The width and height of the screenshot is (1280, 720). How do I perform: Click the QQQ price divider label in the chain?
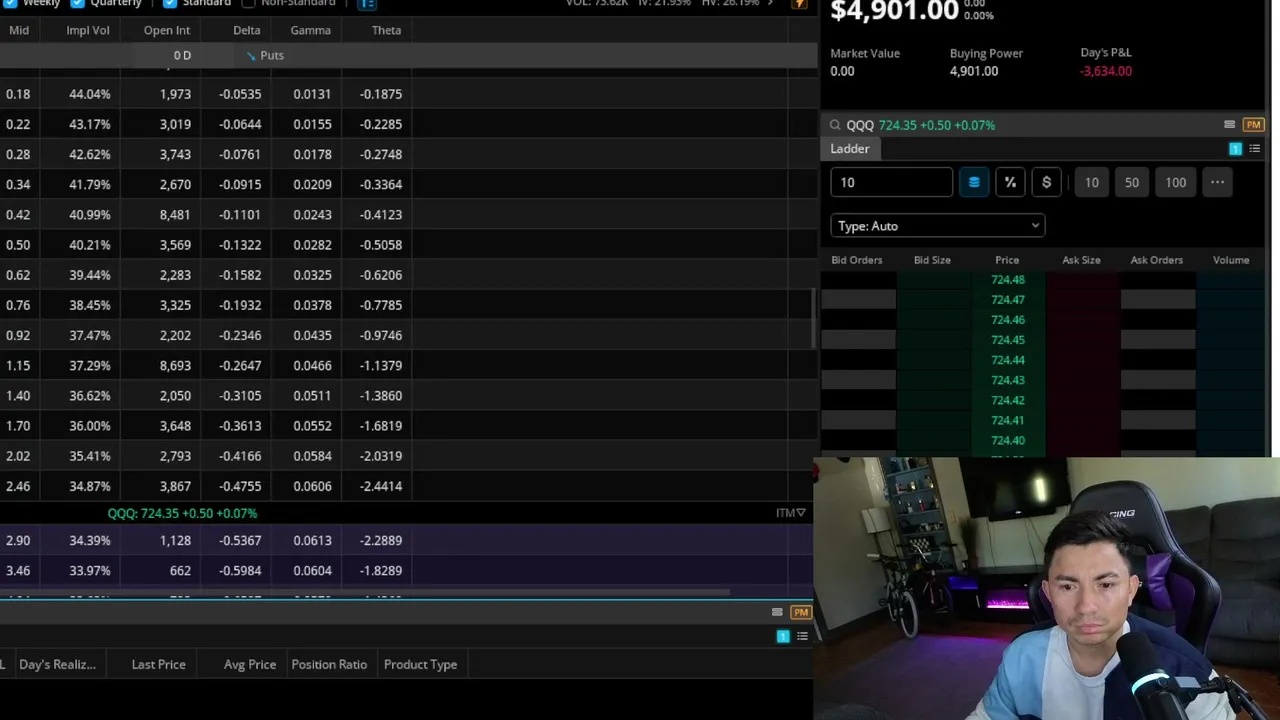pyautogui.click(x=183, y=513)
